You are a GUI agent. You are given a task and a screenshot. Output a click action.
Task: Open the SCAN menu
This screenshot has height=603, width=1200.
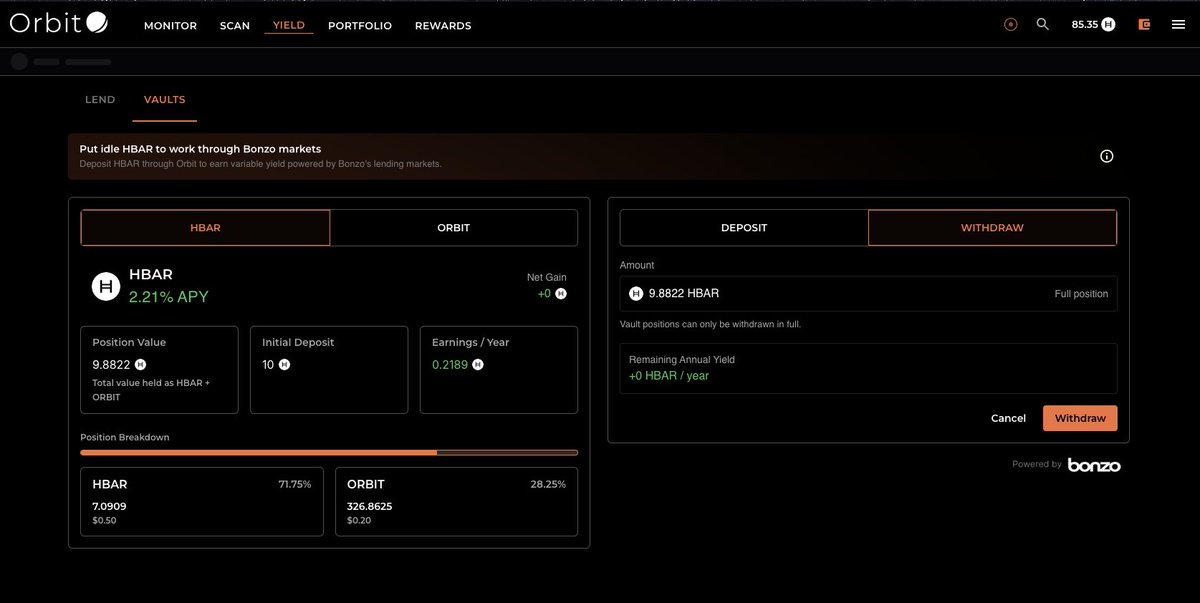click(235, 26)
